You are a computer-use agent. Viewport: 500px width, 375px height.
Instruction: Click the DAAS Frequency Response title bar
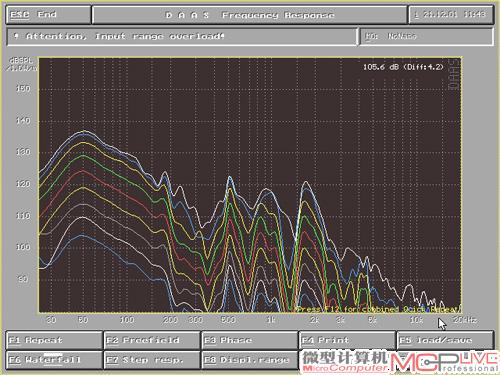point(250,15)
